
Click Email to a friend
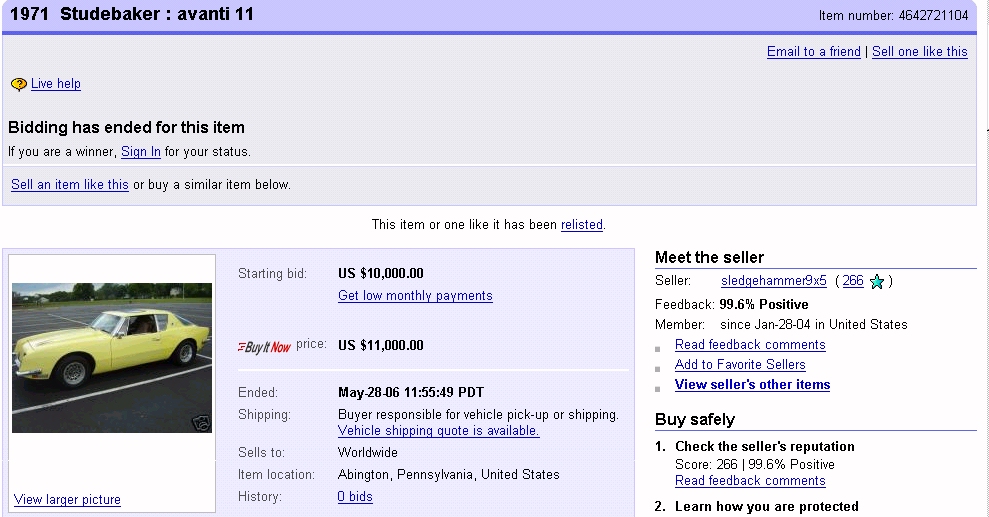click(813, 52)
